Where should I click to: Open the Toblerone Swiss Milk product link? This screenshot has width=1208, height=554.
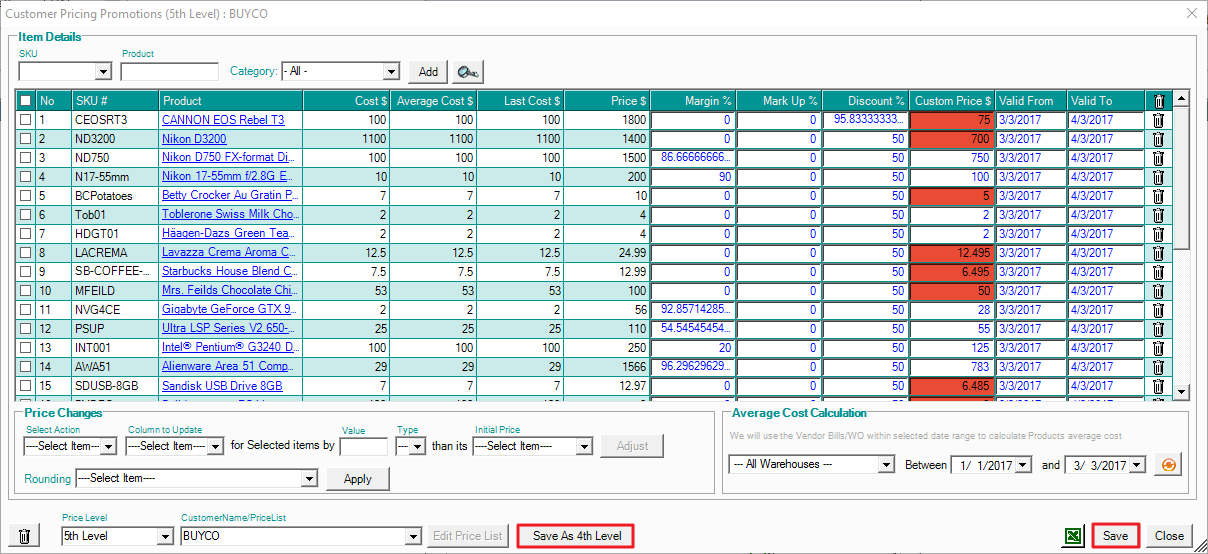tap(230, 215)
